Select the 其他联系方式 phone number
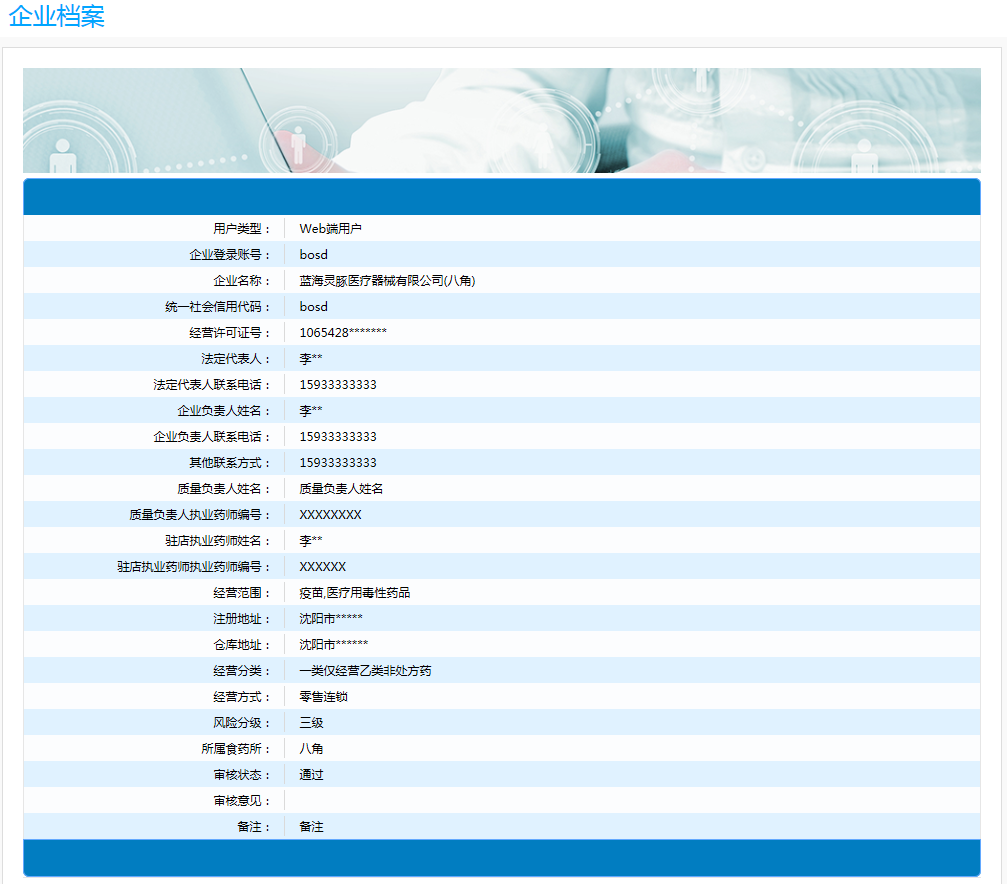1007x884 pixels. [x=338, y=463]
